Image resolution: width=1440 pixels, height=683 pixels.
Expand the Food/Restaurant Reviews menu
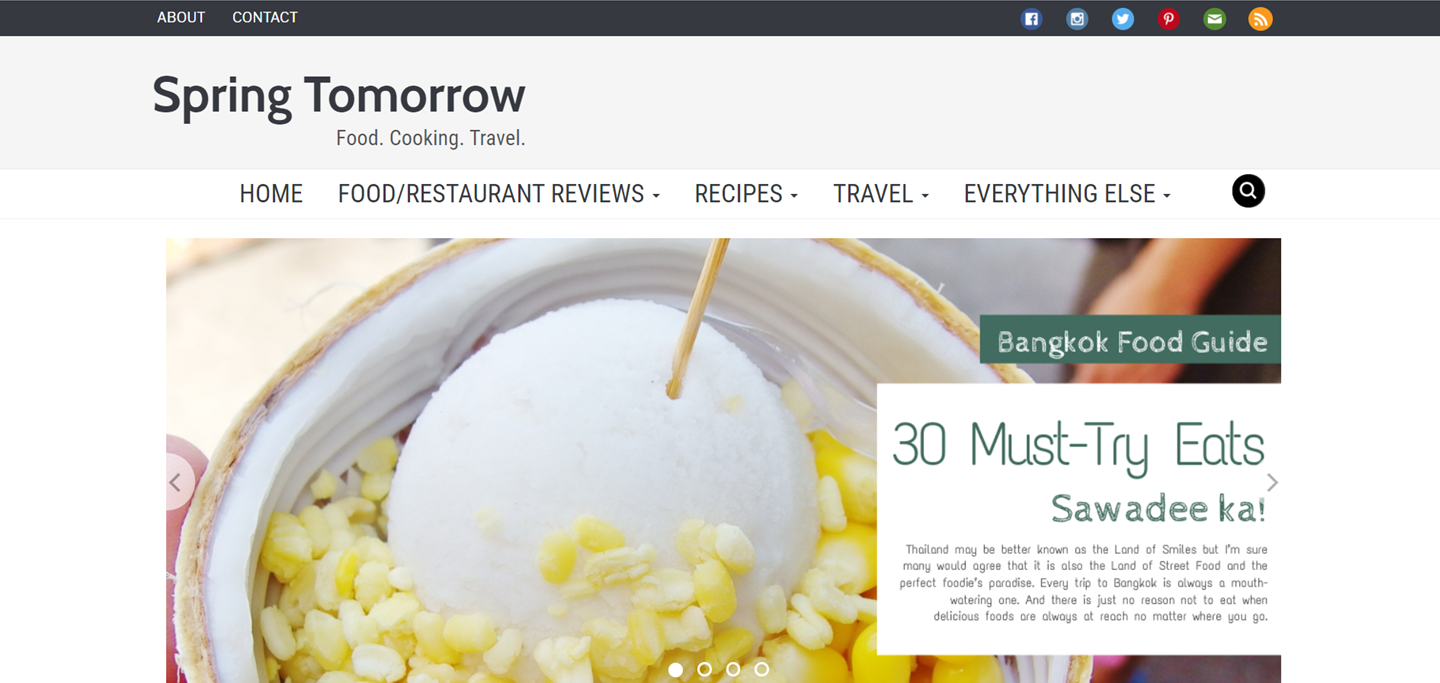click(499, 194)
